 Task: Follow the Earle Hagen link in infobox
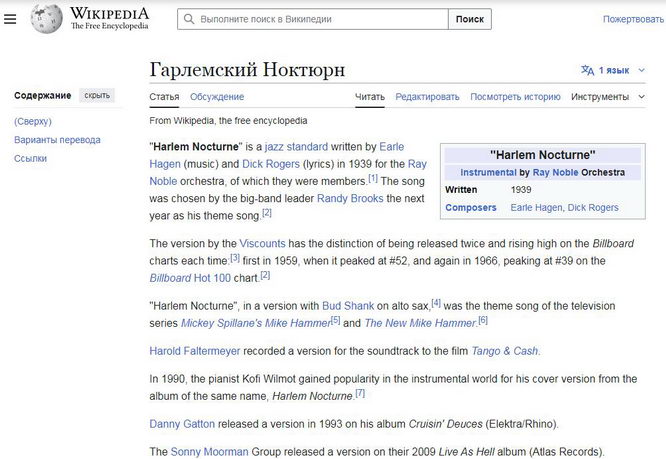pos(535,208)
